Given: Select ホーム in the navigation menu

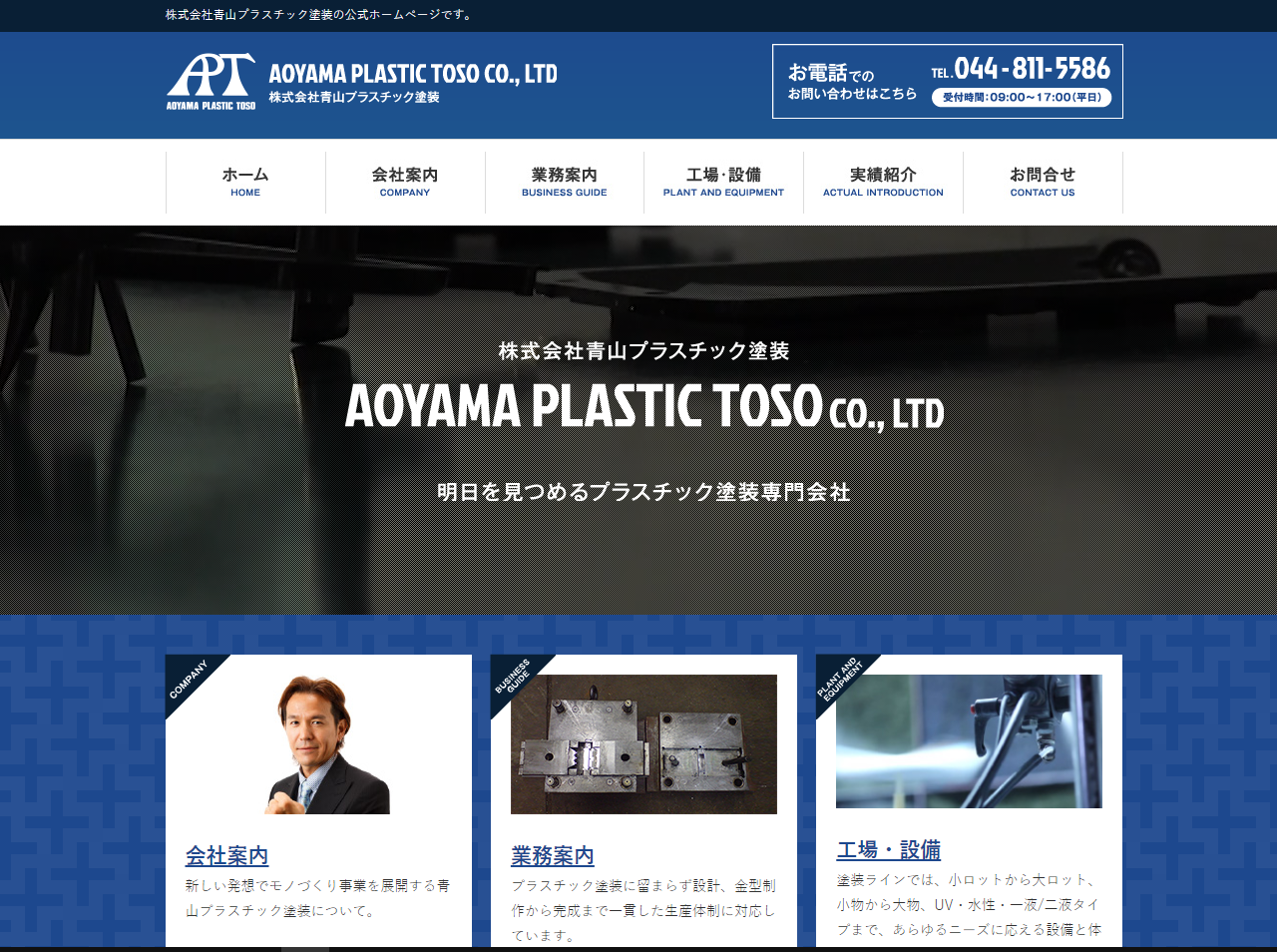Looking at the screenshot, I should (244, 182).
